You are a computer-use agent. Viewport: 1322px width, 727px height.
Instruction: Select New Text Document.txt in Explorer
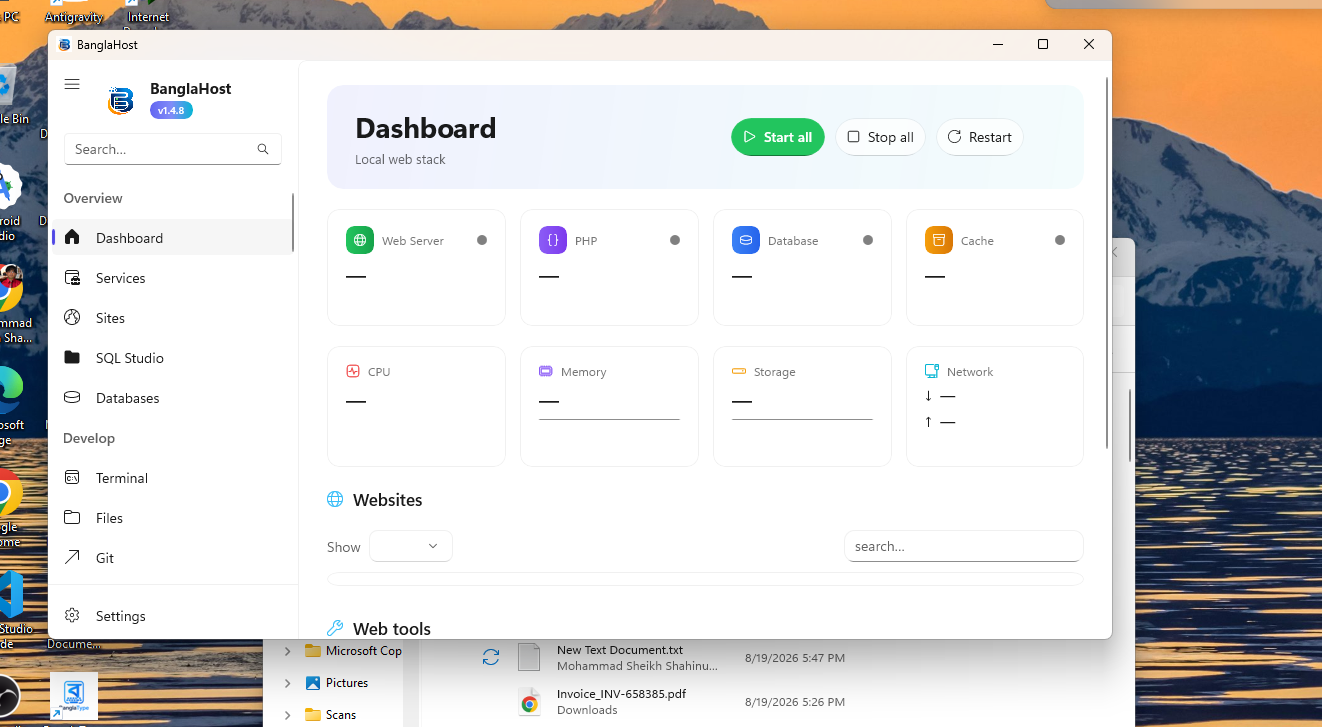[620, 650]
